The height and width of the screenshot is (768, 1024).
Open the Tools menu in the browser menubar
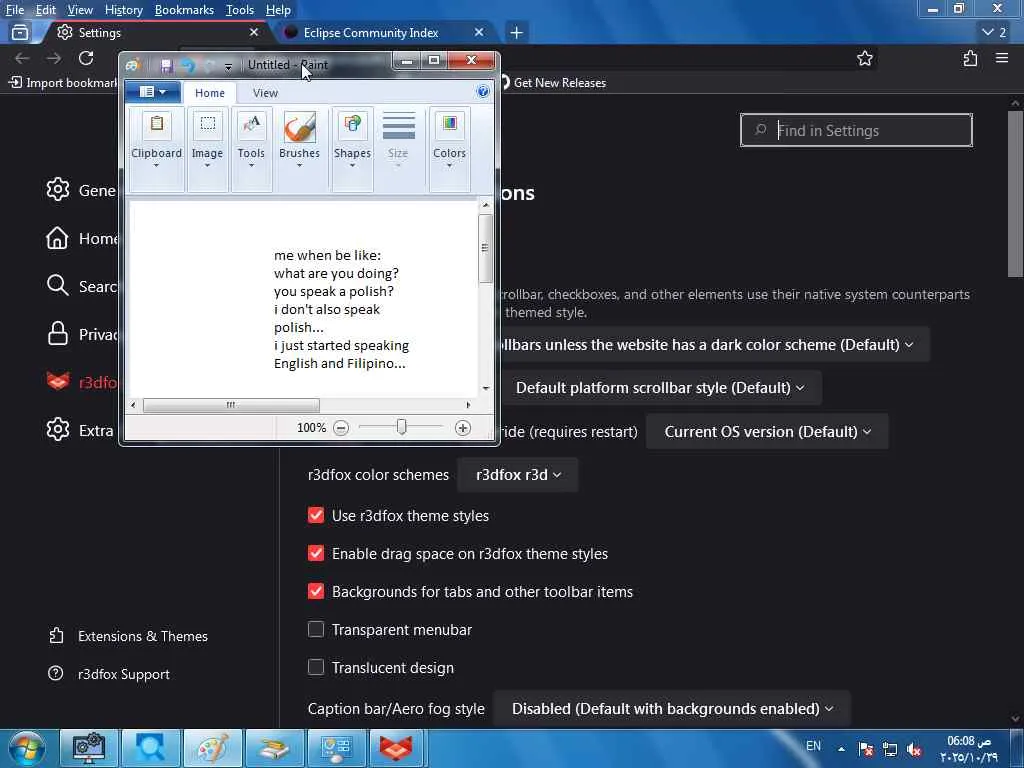[x=240, y=10]
